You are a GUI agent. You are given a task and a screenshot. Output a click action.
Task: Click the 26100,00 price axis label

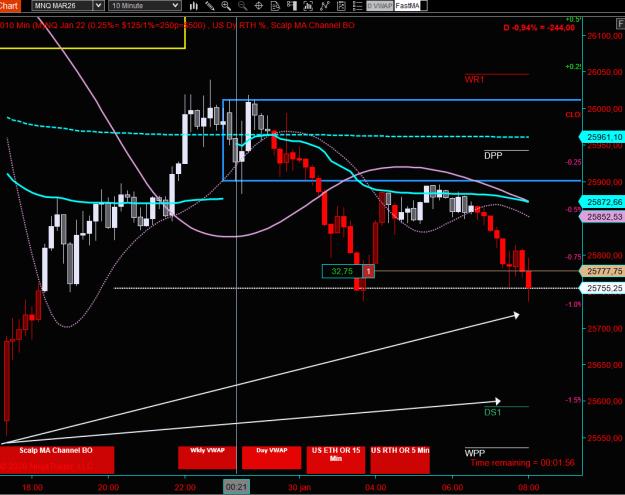(605, 36)
